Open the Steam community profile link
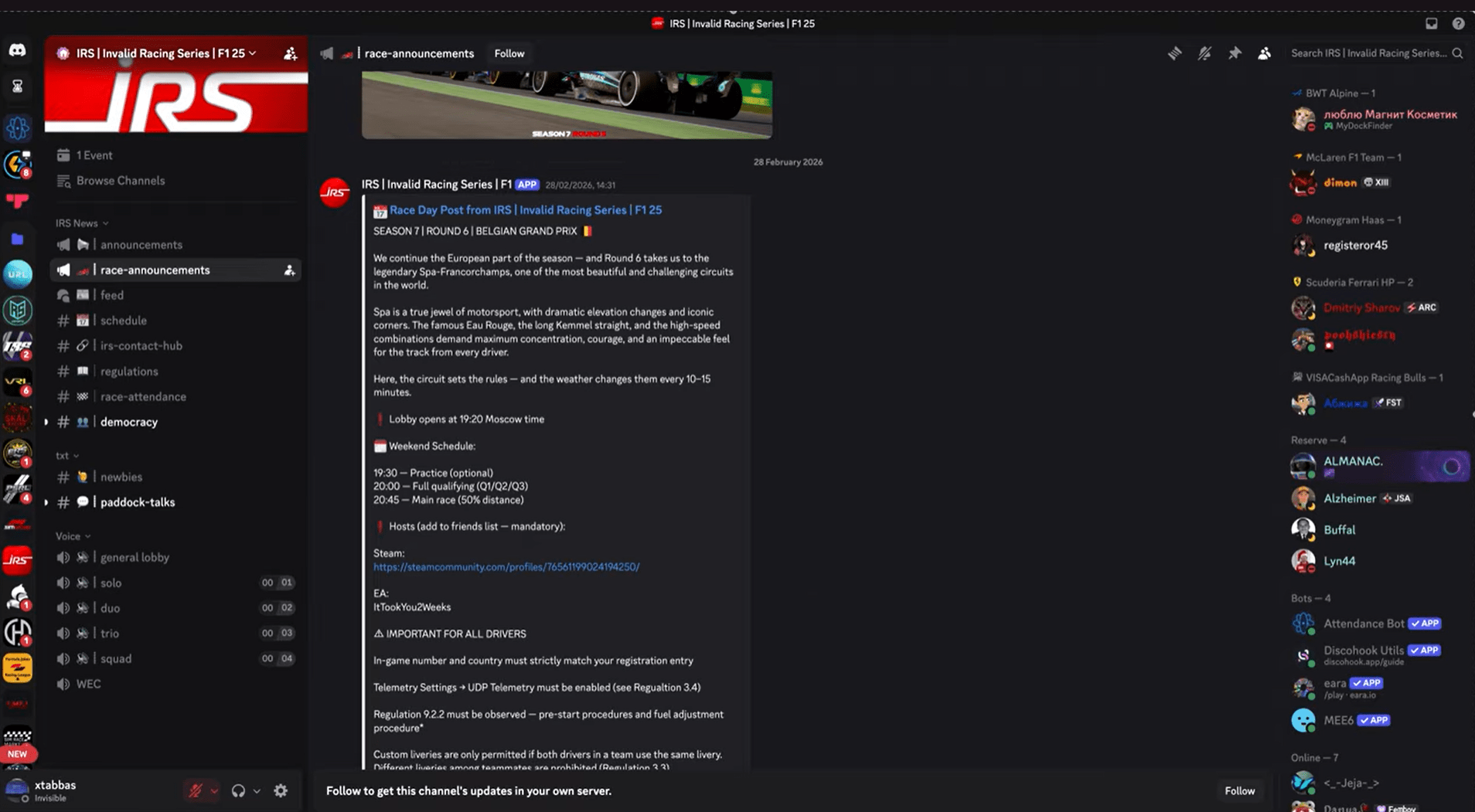The height and width of the screenshot is (812, 1475). pos(506,567)
